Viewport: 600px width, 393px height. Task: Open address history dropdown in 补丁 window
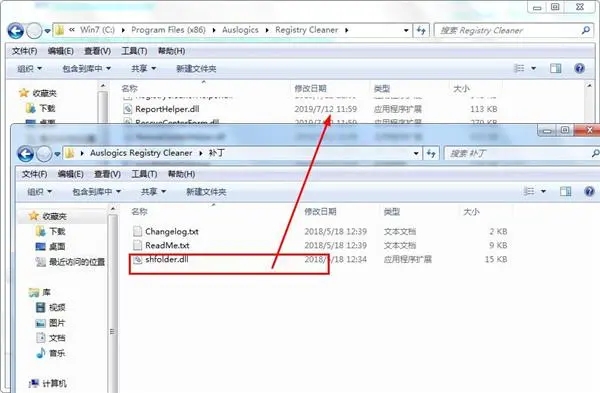point(416,153)
